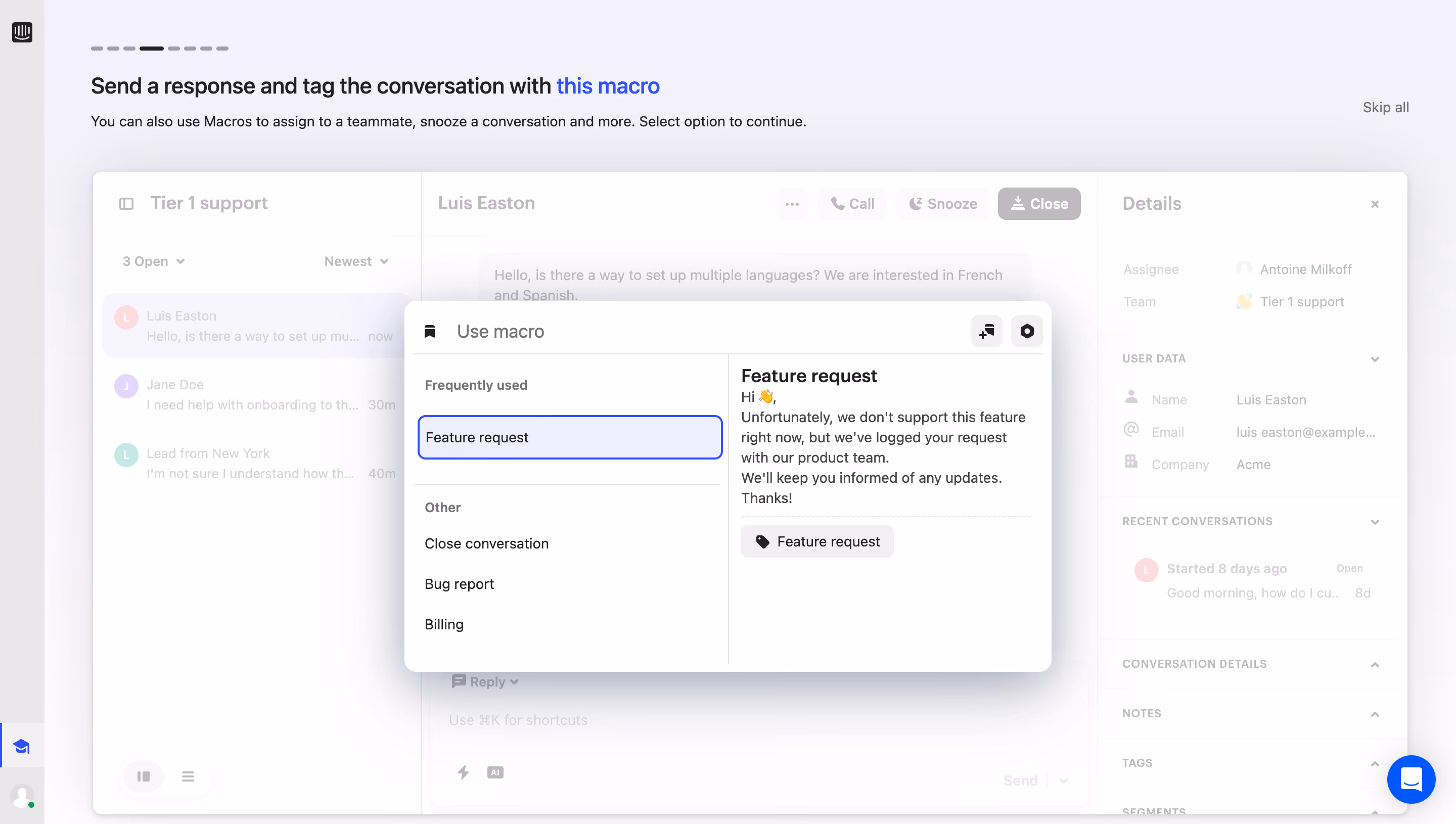Image resolution: width=1456 pixels, height=824 pixels.
Task: Collapse the RECENT CONVERSATIONS section
Action: 1375,522
